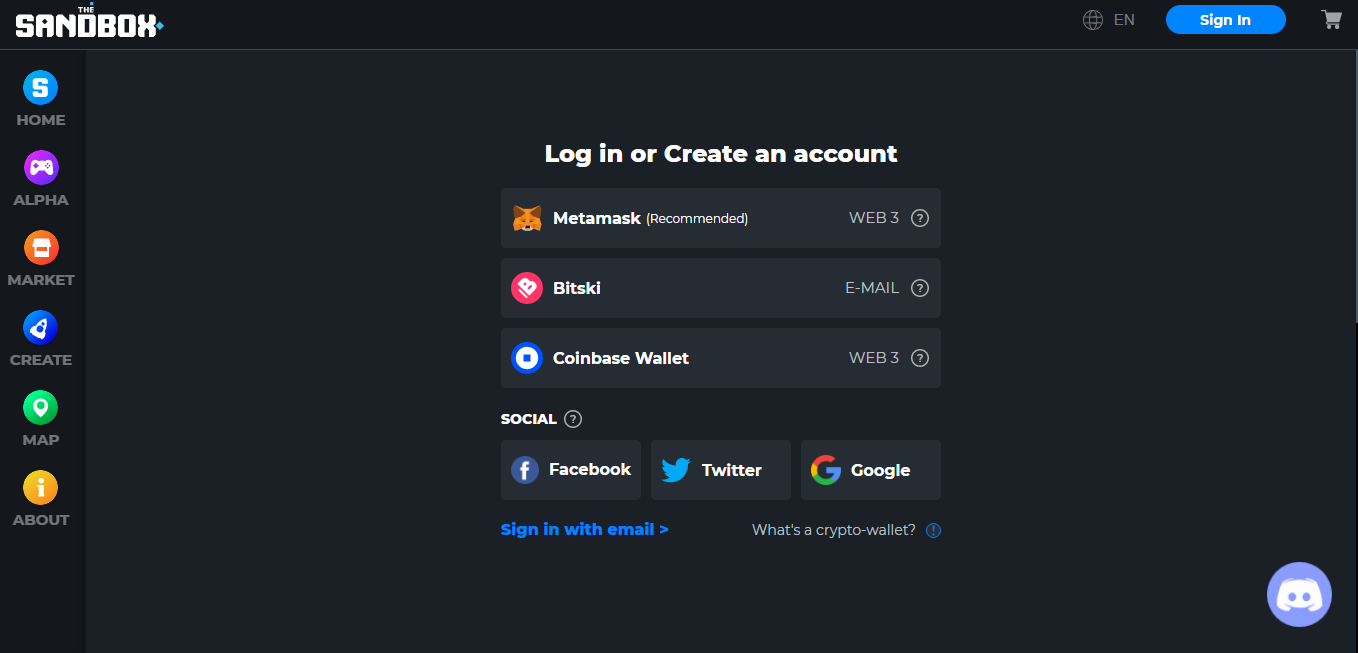Open the shopping cart icon
The width and height of the screenshot is (1358, 653).
pyautogui.click(x=1331, y=19)
